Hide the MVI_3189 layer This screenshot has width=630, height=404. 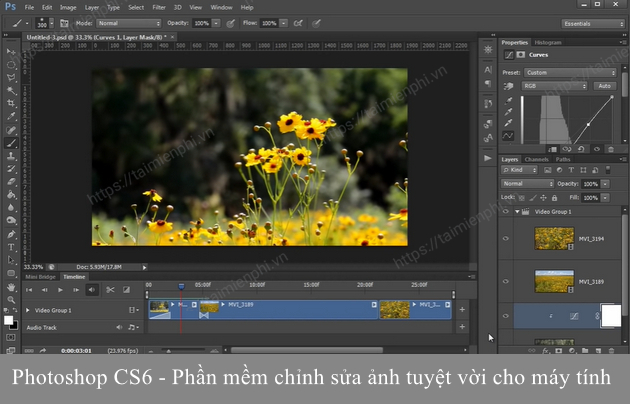505,281
